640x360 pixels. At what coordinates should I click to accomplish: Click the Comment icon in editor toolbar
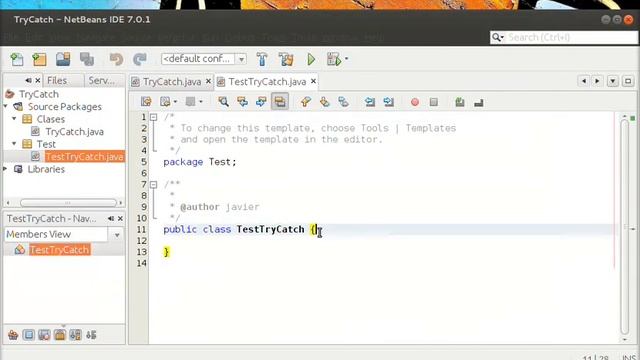(460, 102)
